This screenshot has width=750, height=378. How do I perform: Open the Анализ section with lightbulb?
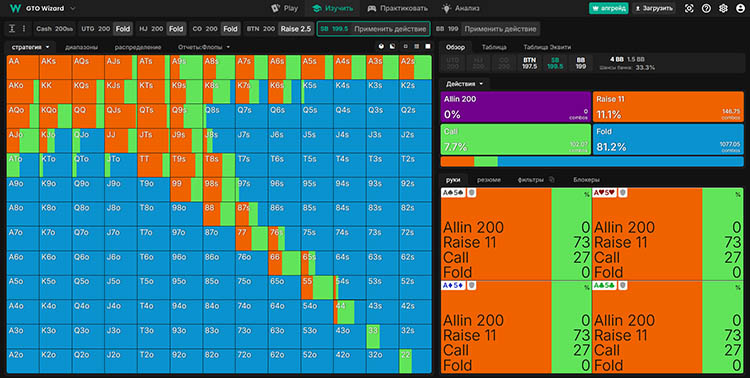point(460,8)
